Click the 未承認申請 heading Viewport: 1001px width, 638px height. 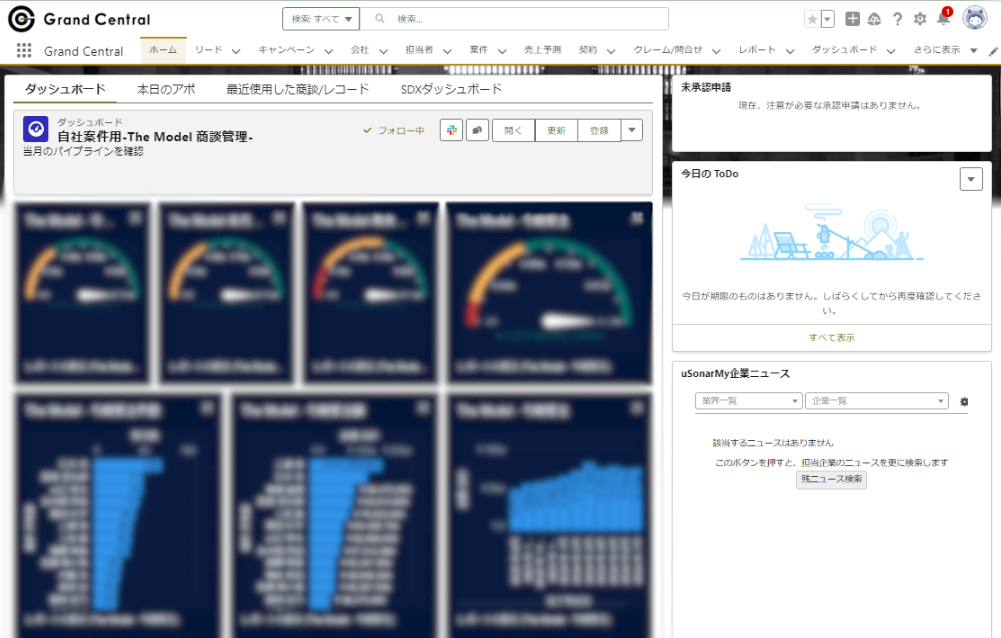706,87
